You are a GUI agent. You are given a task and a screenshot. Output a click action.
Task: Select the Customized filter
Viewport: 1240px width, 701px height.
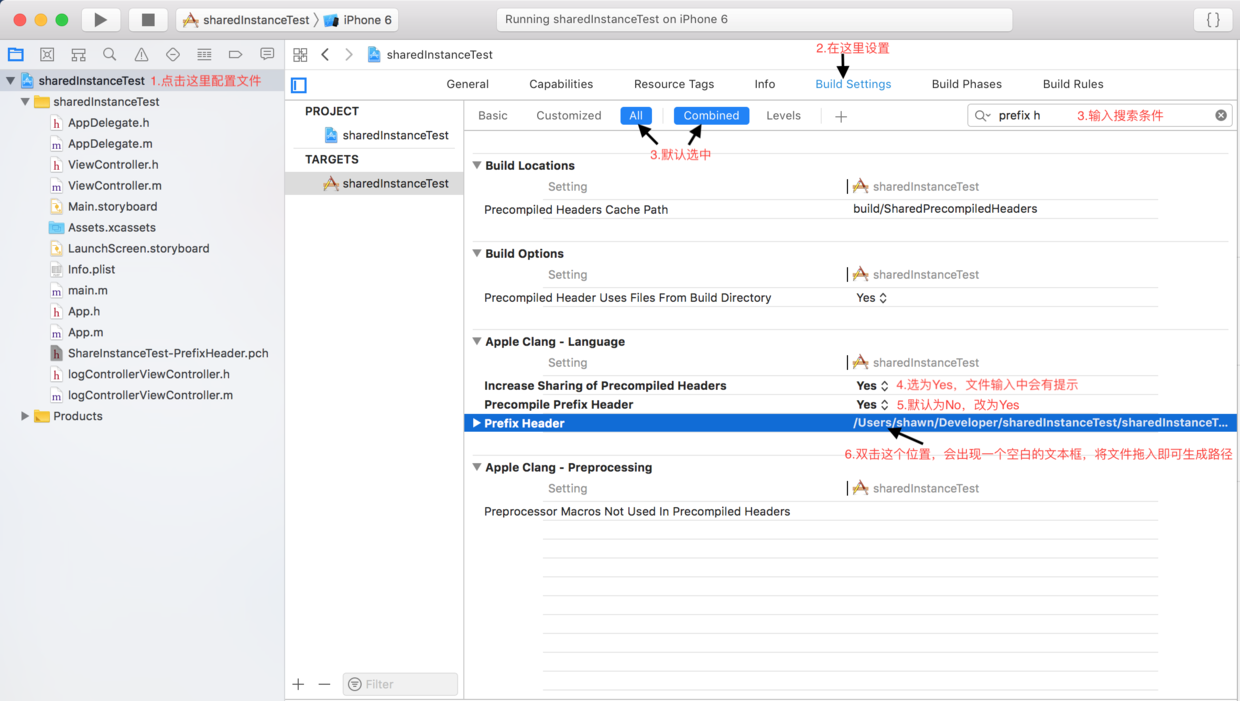tap(569, 116)
